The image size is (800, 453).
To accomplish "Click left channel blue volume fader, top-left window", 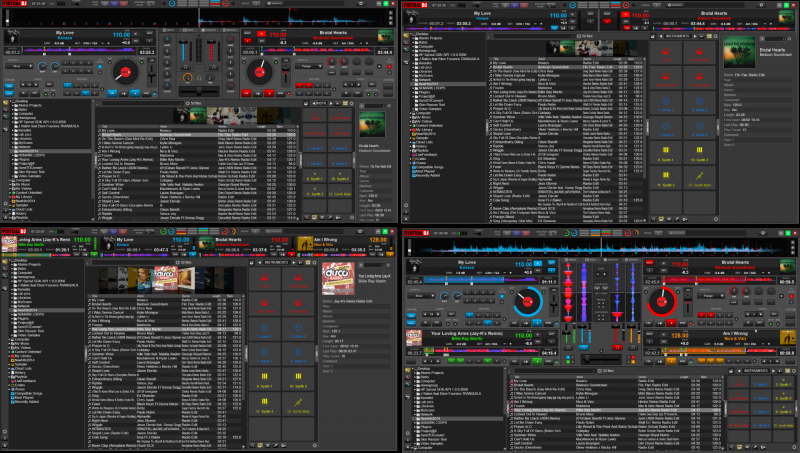I will coord(184,49).
